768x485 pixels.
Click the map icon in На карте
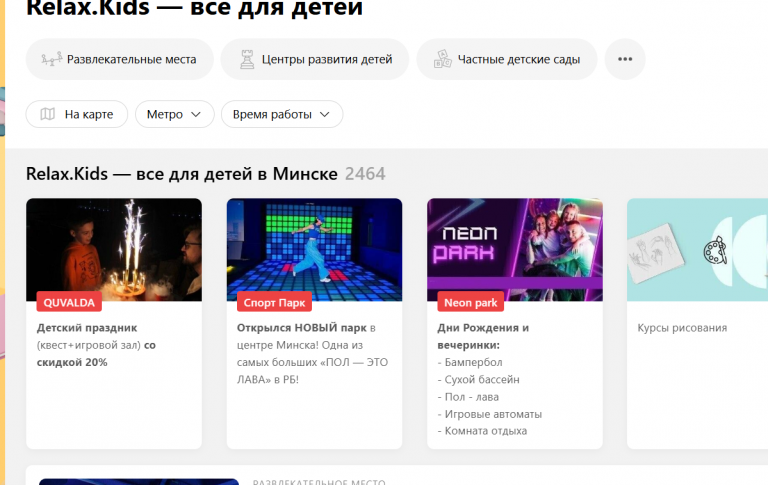48,114
